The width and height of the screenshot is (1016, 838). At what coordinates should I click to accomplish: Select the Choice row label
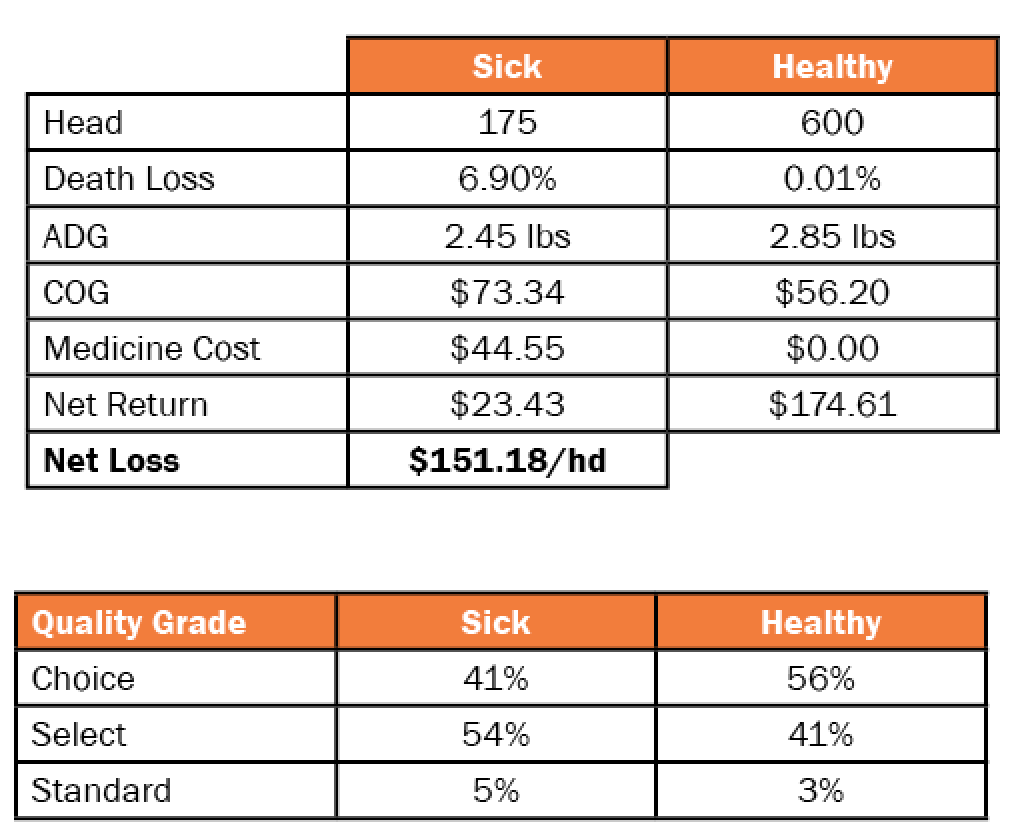pyautogui.click(x=83, y=679)
